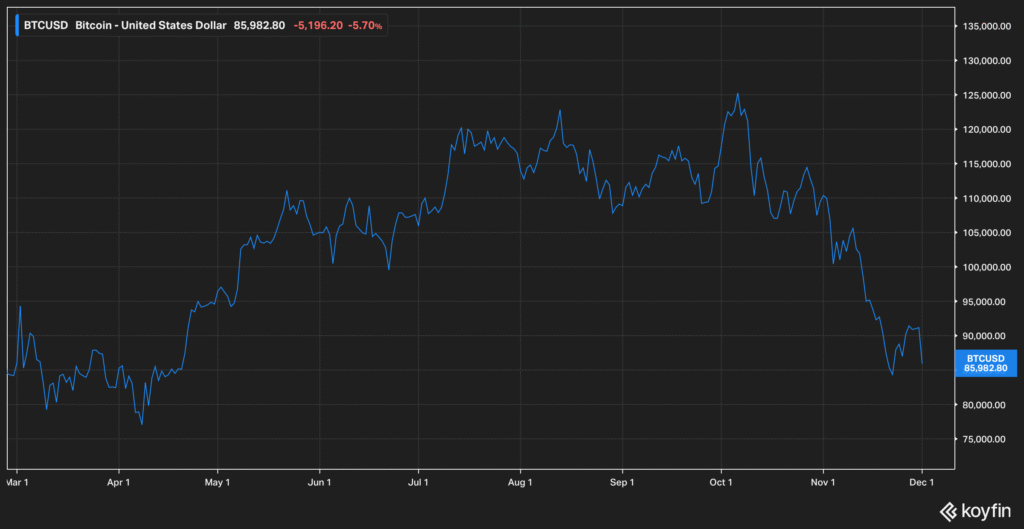Click the 100,000.00 price axis label

tap(986, 267)
